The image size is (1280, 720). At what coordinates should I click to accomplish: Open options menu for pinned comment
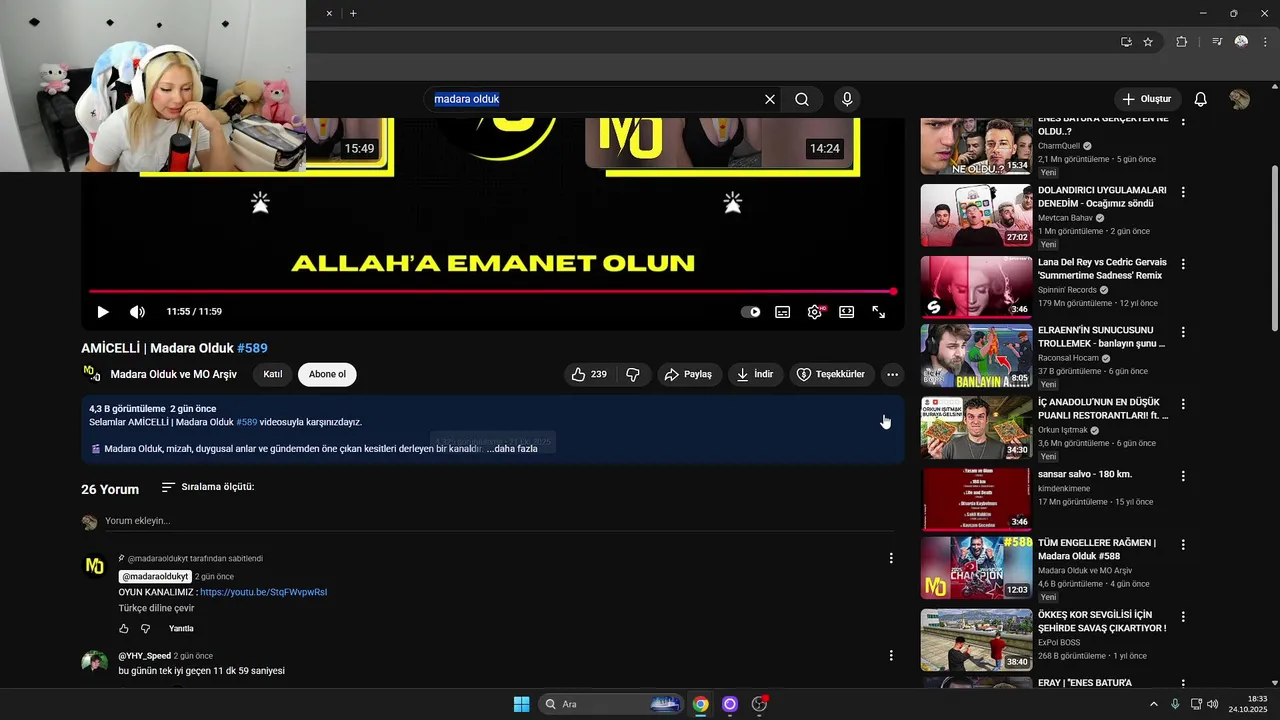[x=891, y=558]
